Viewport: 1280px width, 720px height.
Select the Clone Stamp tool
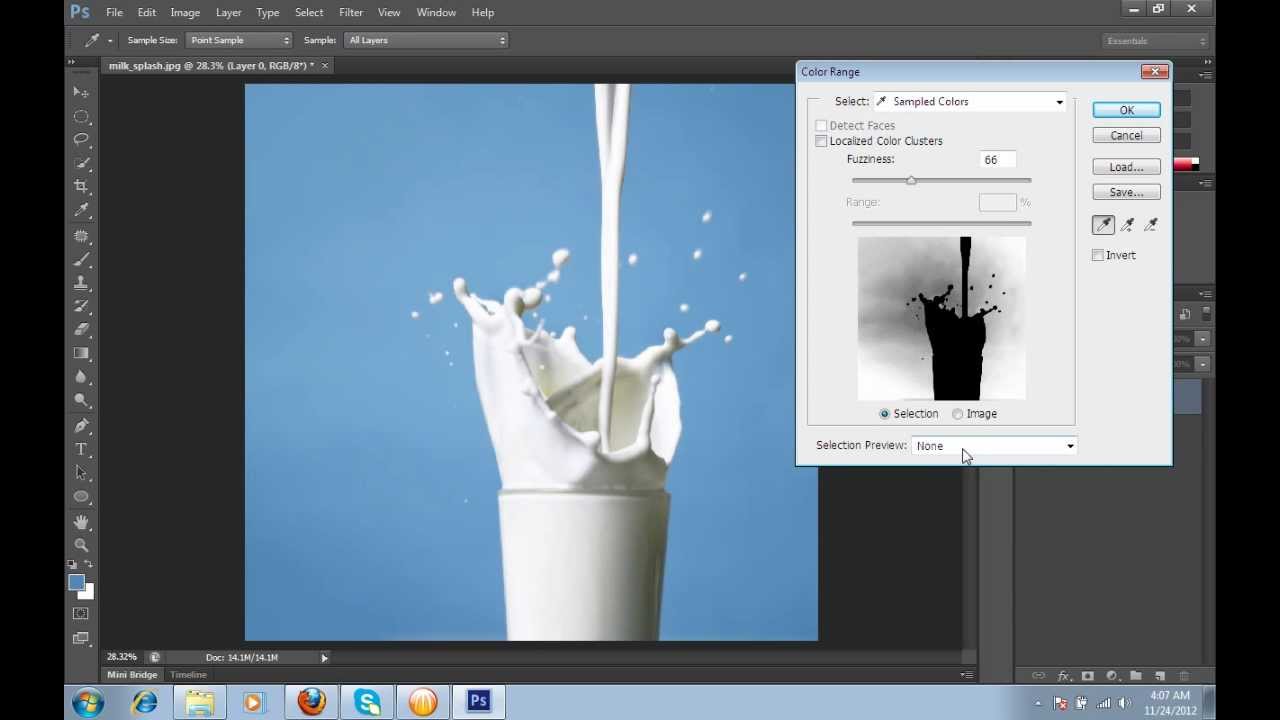click(x=81, y=283)
